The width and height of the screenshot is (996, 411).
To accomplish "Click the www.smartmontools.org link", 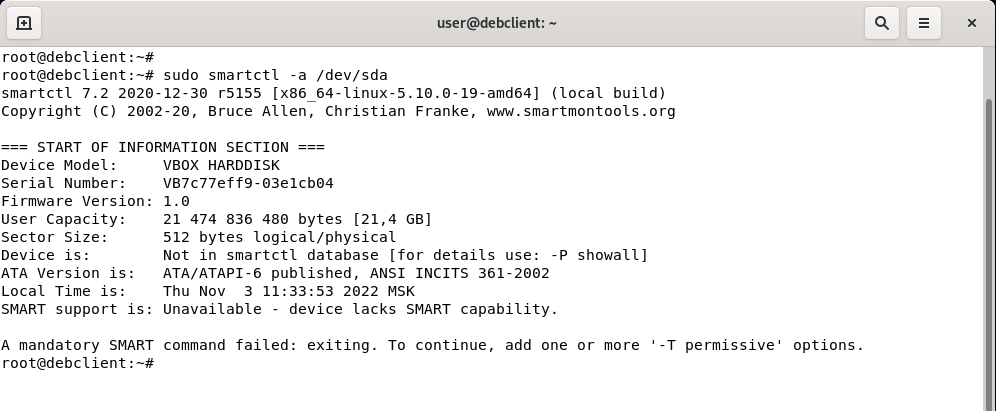I will pos(581,111).
